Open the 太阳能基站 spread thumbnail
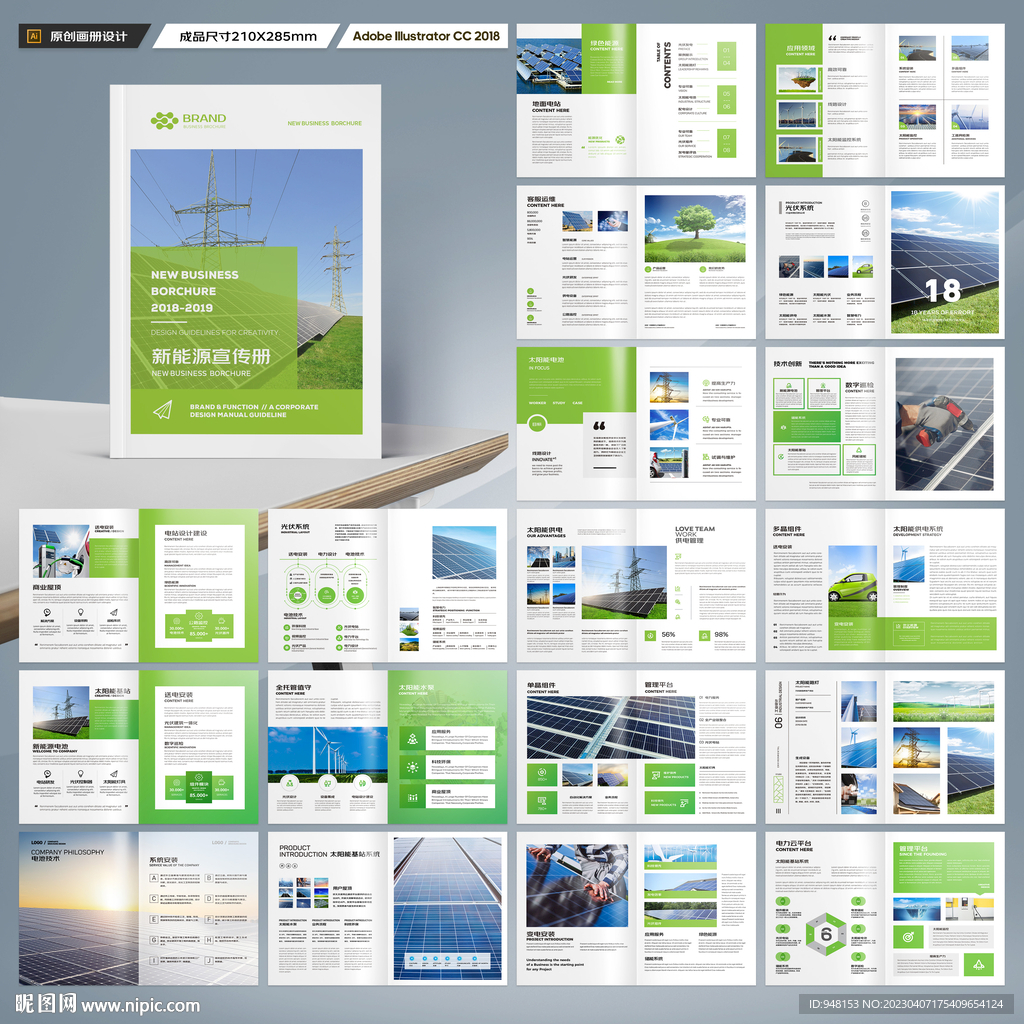The height and width of the screenshot is (1024, 1024). 138,746
